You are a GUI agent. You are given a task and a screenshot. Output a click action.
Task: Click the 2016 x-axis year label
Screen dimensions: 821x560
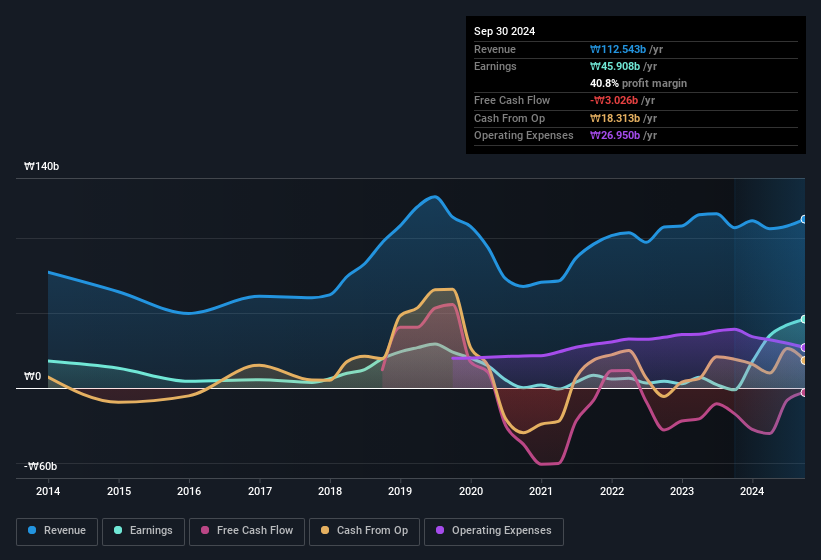(189, 491)
